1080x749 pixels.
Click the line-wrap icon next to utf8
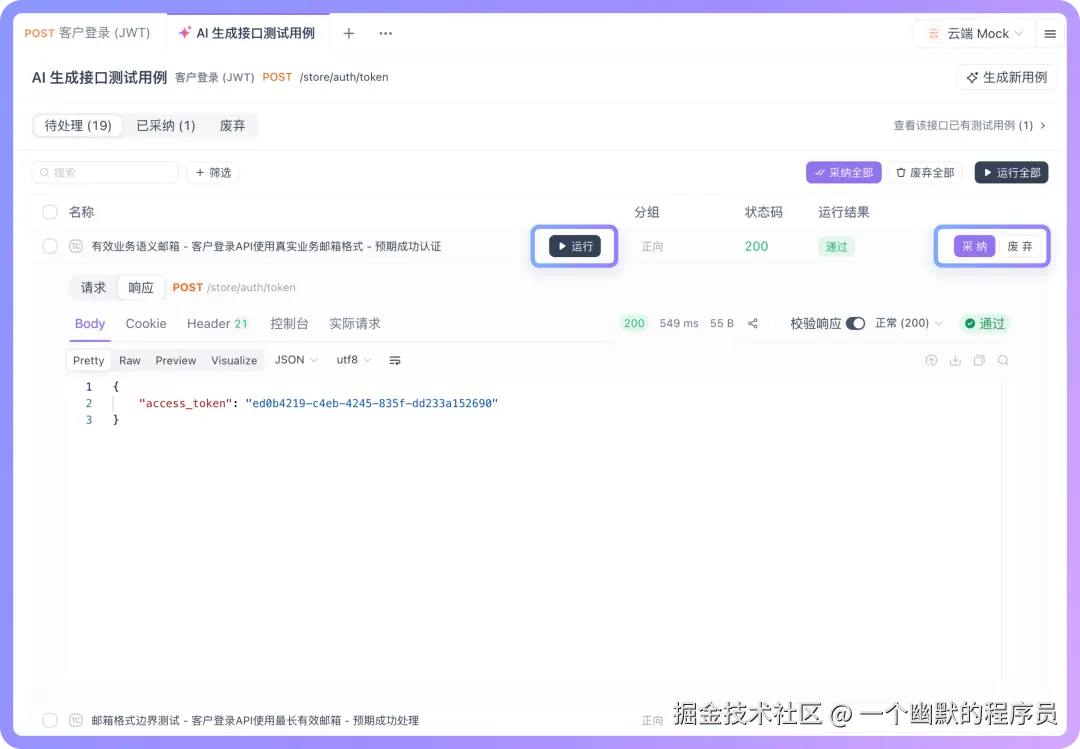pos(395,360)
